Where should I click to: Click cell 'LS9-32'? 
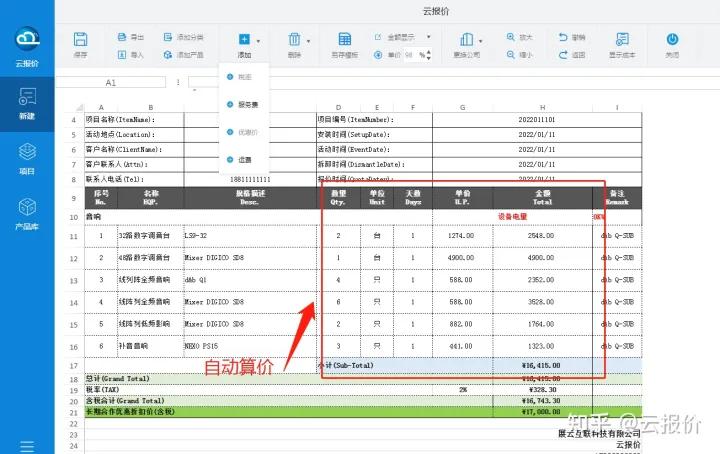tap(250, 236)
